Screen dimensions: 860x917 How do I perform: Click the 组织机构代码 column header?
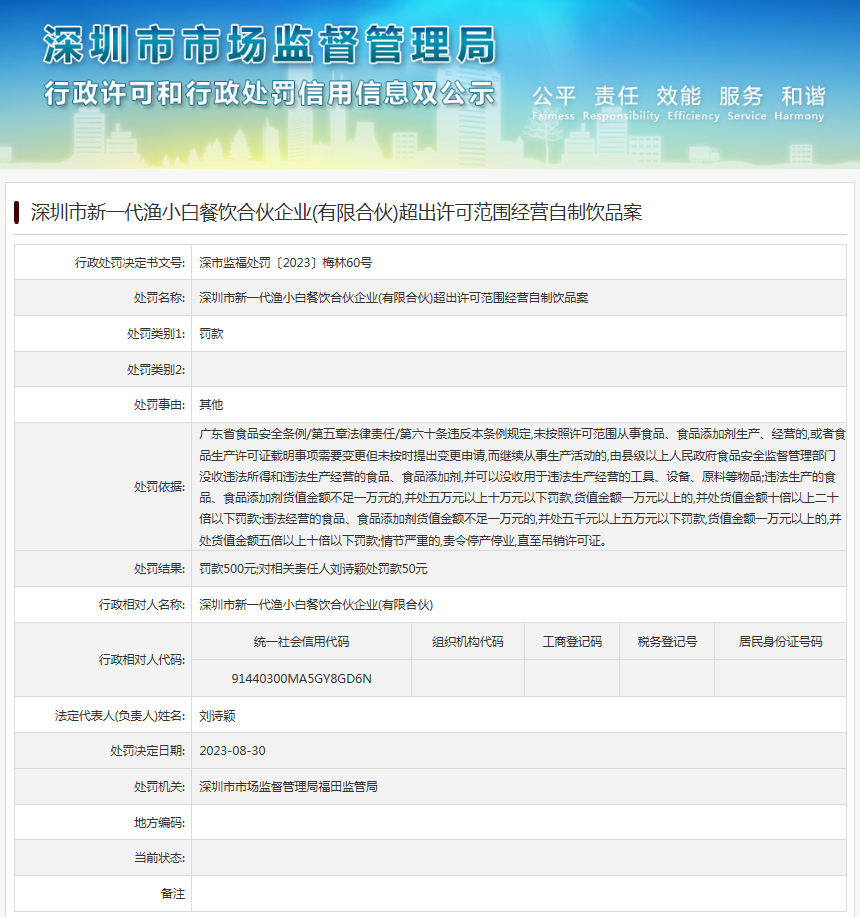tap(468, 642)
